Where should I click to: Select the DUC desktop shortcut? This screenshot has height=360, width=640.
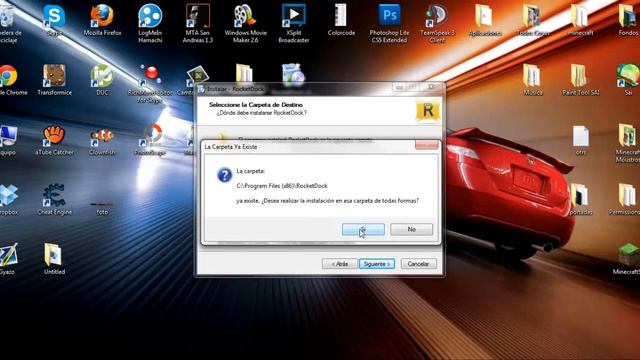(x=102, y=80)
